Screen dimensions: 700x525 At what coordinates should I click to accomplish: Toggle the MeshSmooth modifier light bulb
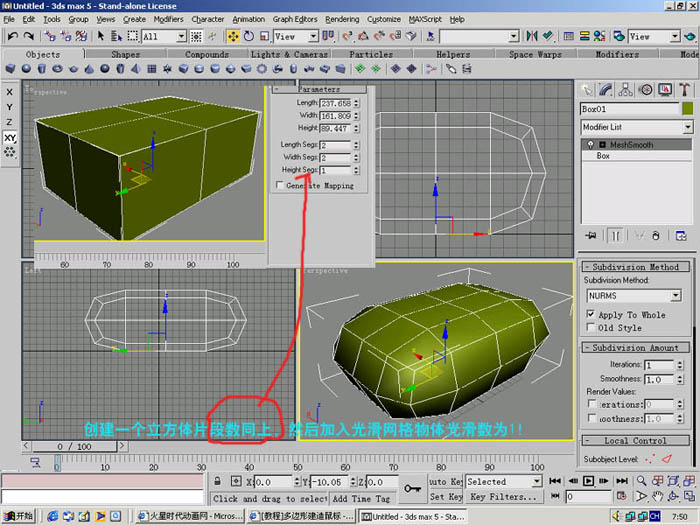click(x=590, y=145)
